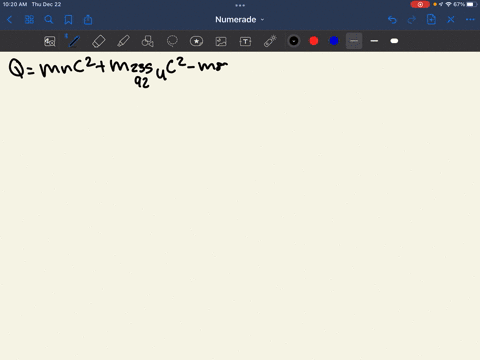
Task: Tap the Wi-Fi status icon
Action: tap(449, 4)
